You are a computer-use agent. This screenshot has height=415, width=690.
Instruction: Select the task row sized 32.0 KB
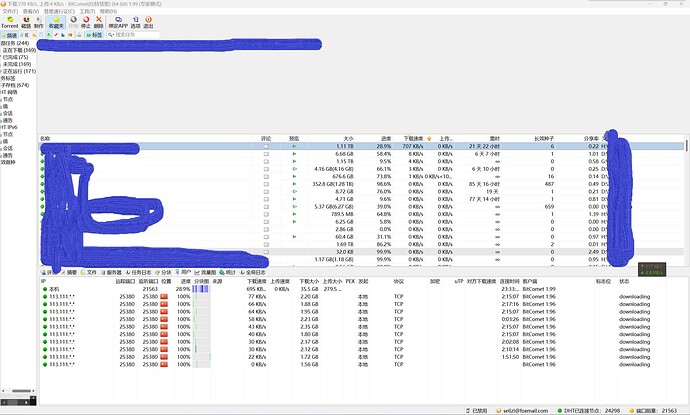pyautogui.click(x=362, y=252)
